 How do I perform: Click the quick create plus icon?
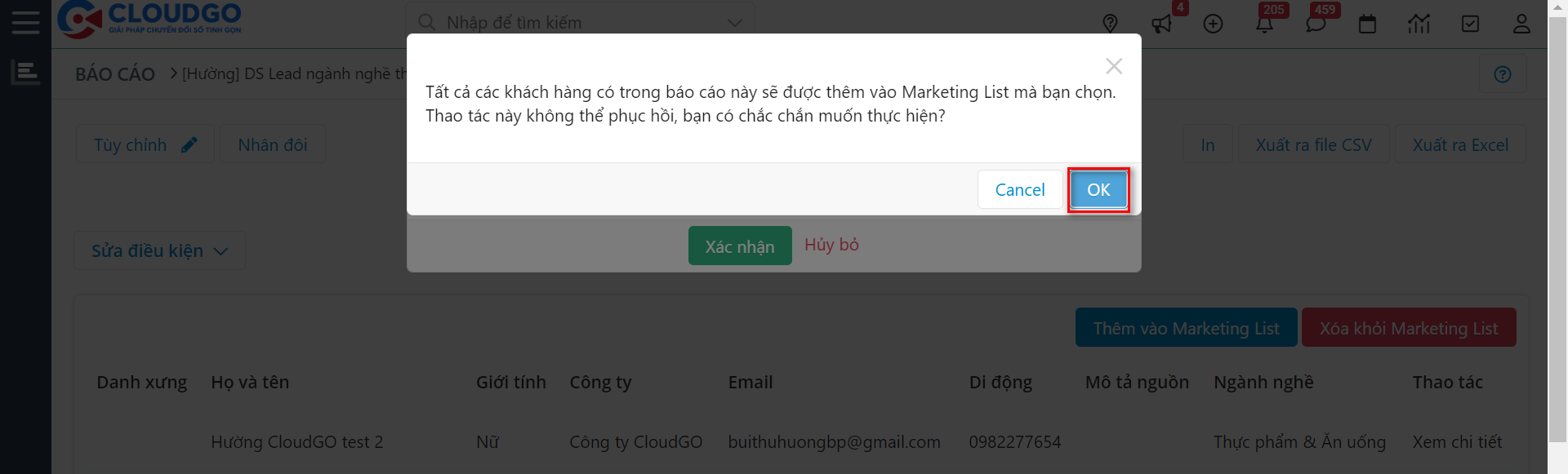click(1213, 24)
